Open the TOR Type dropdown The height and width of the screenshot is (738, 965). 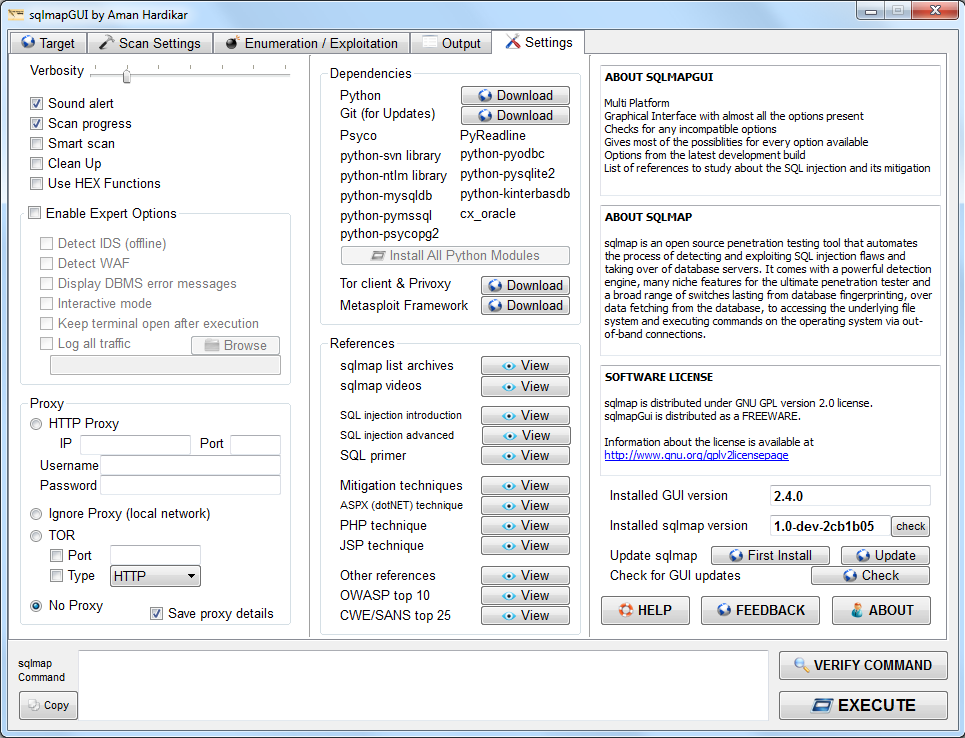pyautogui.click(x=155, y=576)
